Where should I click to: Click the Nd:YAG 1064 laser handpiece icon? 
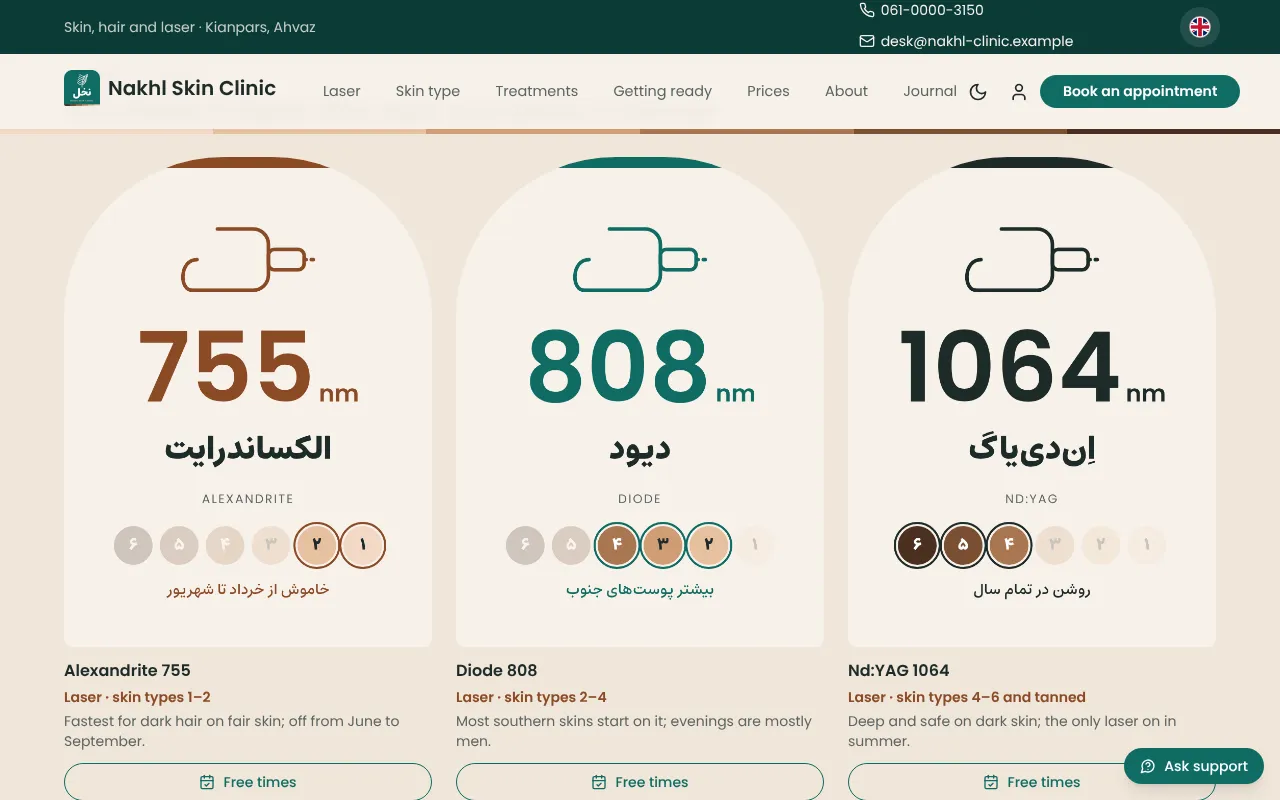[1032, 259]
